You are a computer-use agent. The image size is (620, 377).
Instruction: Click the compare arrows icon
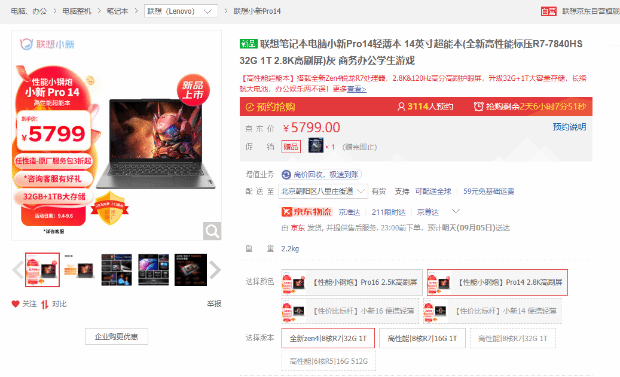(45, 304)
